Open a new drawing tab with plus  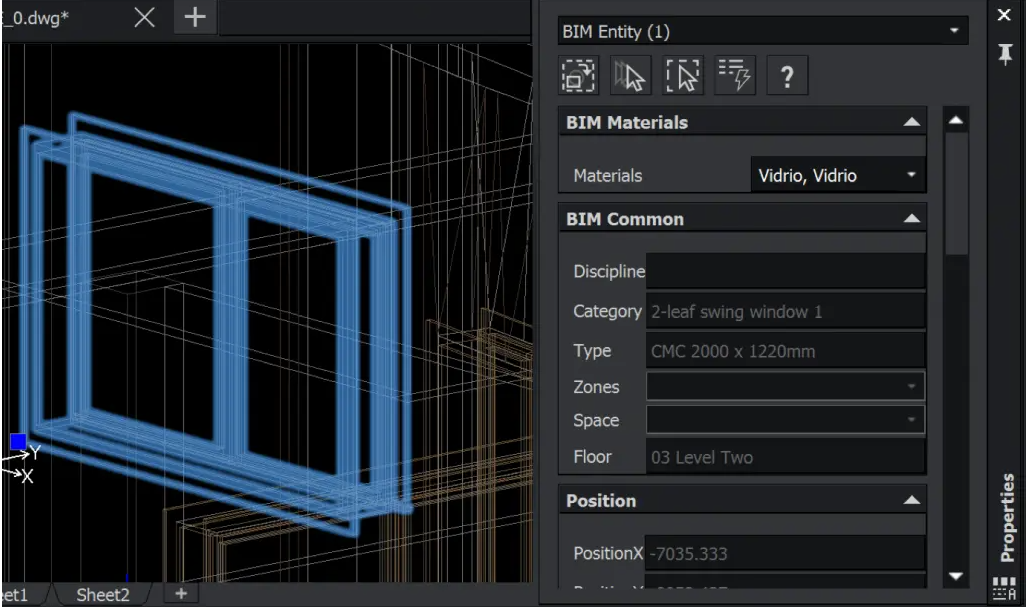click(x=195, y=17)
